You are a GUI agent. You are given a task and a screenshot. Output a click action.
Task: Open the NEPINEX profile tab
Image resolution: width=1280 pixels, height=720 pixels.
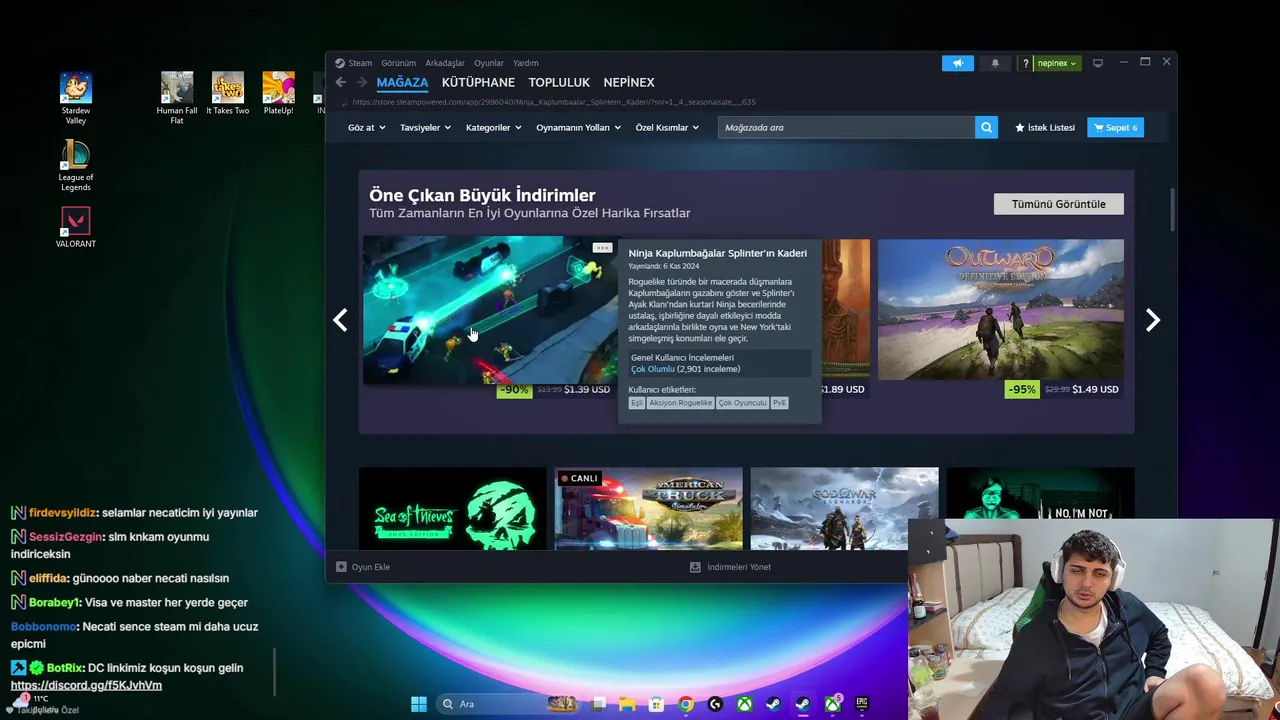coord(629,83)
